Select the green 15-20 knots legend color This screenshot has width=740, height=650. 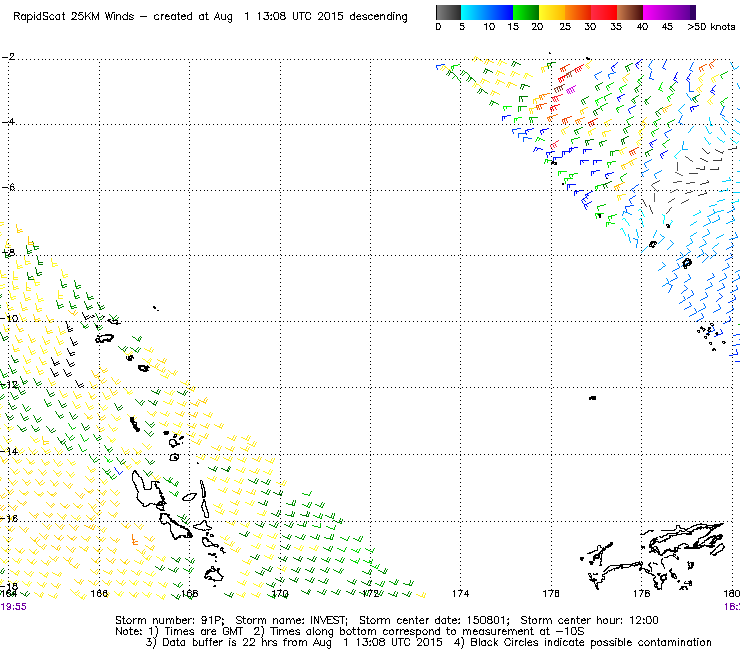click(526, 12)
